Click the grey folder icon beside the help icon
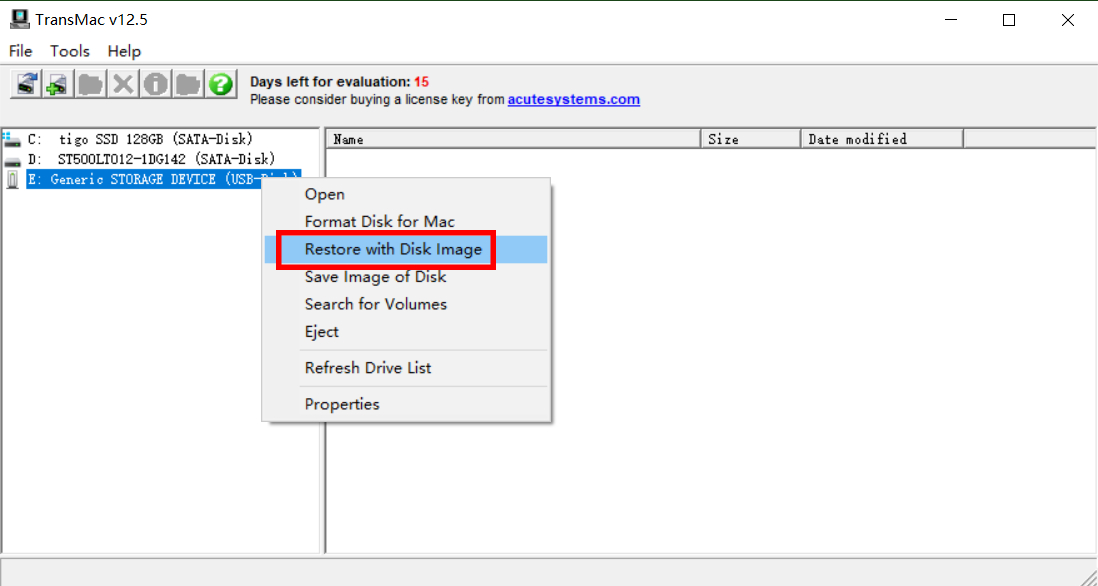Screen dimensions: 1098x586 (188, 84)
